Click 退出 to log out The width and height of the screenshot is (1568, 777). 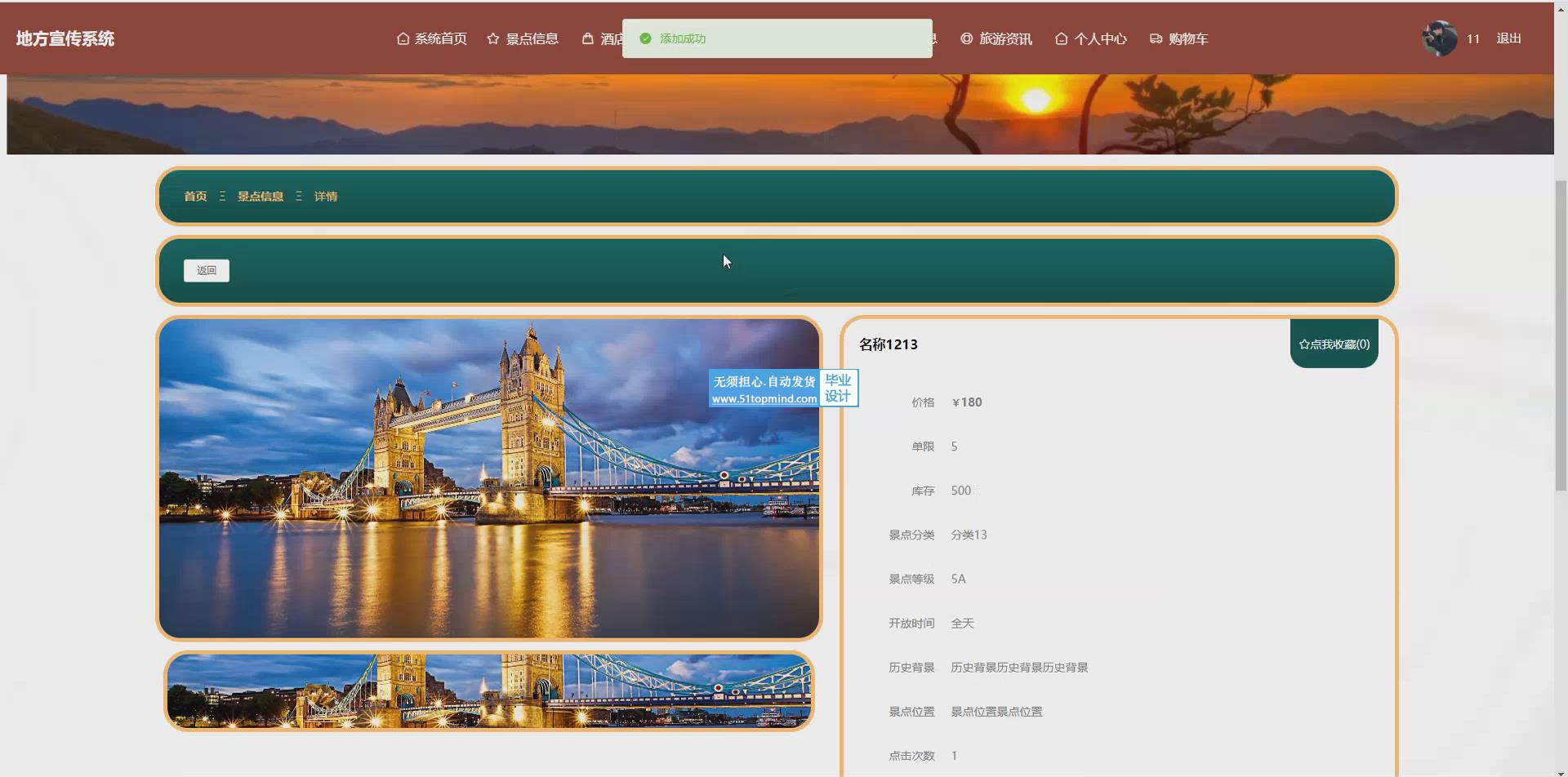(x=1508, y=38)
